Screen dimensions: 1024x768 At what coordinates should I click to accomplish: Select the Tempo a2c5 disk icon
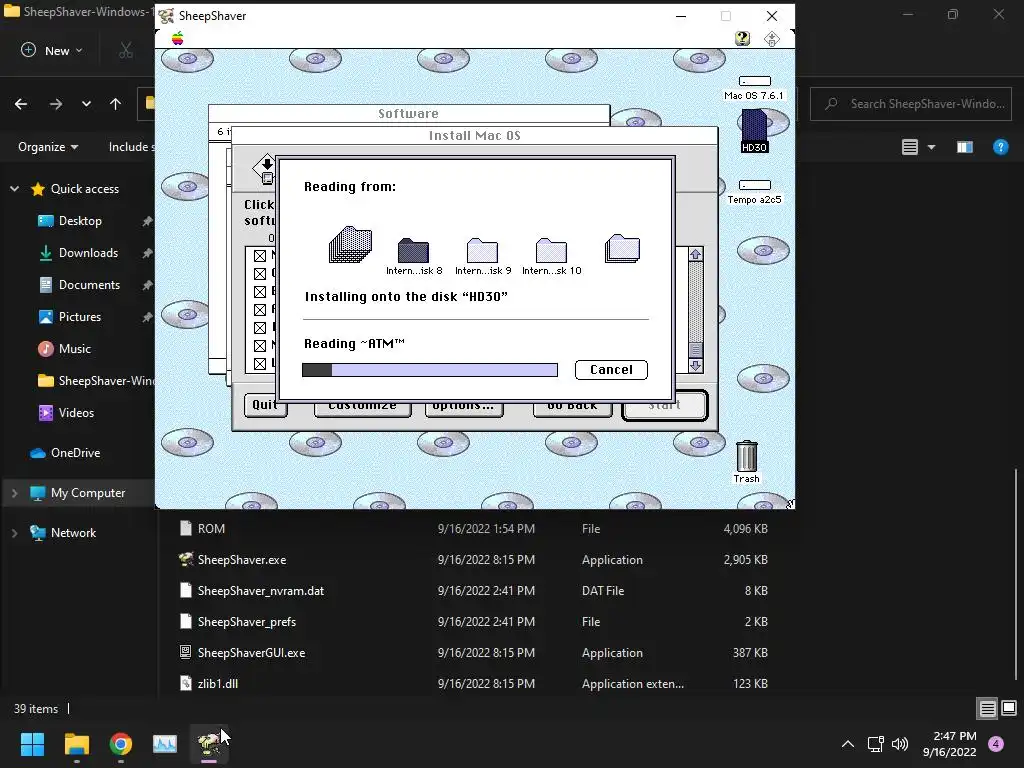click(x=754, y=185)
